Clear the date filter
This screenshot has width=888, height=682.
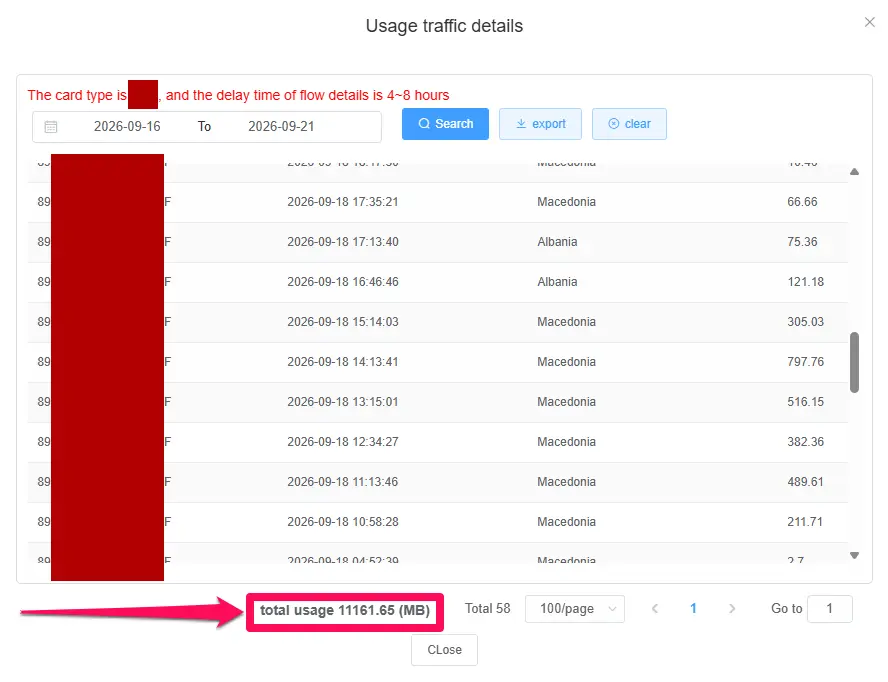[629, 123]
